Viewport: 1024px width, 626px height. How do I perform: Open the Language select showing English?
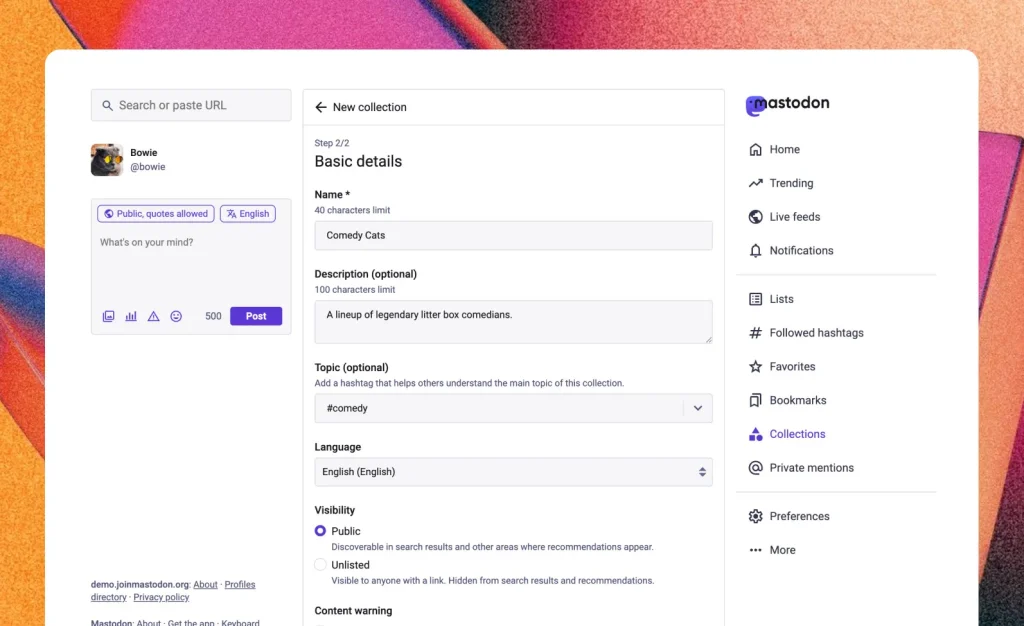click(x=513, y=472)
